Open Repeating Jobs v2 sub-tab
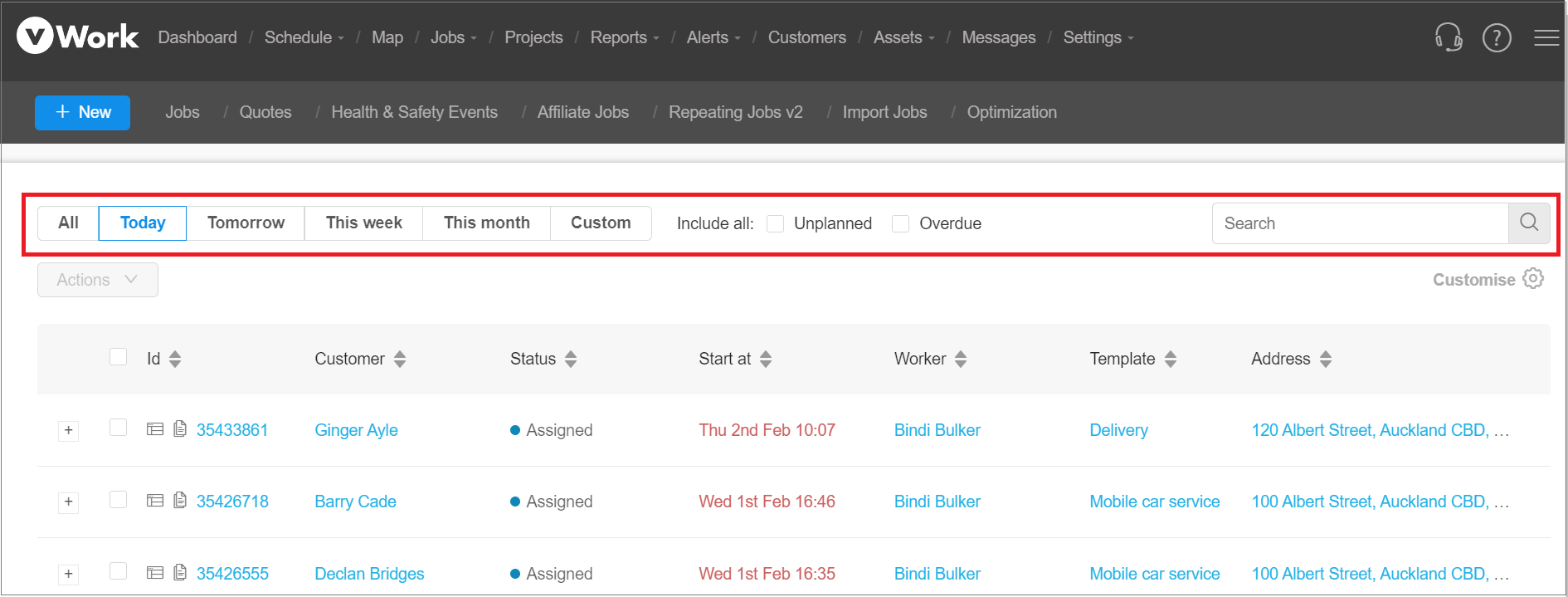 pyautogui.click(x=736, y=112)
